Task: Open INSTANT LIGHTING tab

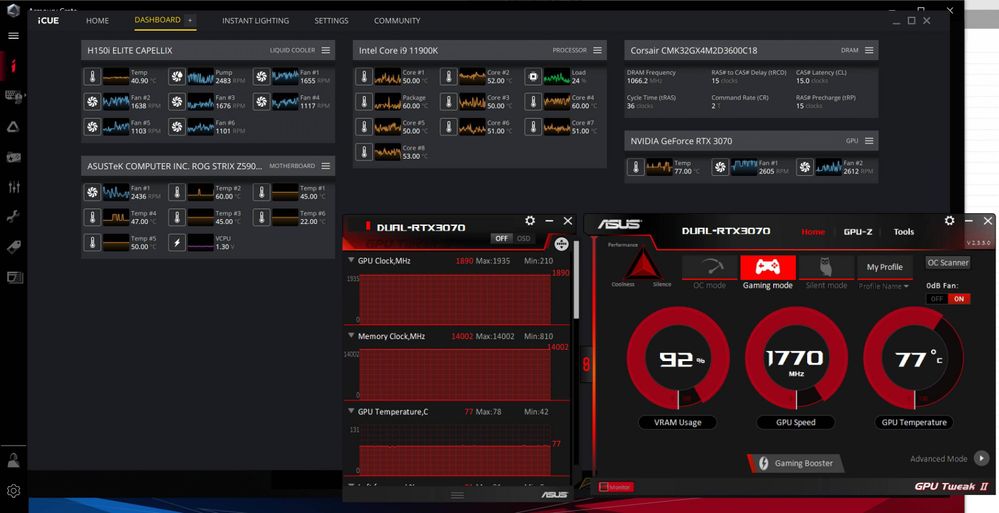Action: pyautogui.click(x=255, y=20)
